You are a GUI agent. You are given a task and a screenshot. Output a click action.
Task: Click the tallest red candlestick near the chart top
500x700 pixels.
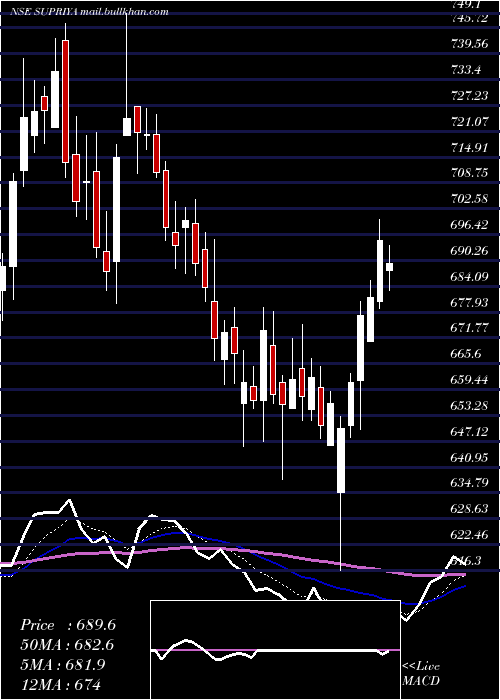[x=66, y=101]
